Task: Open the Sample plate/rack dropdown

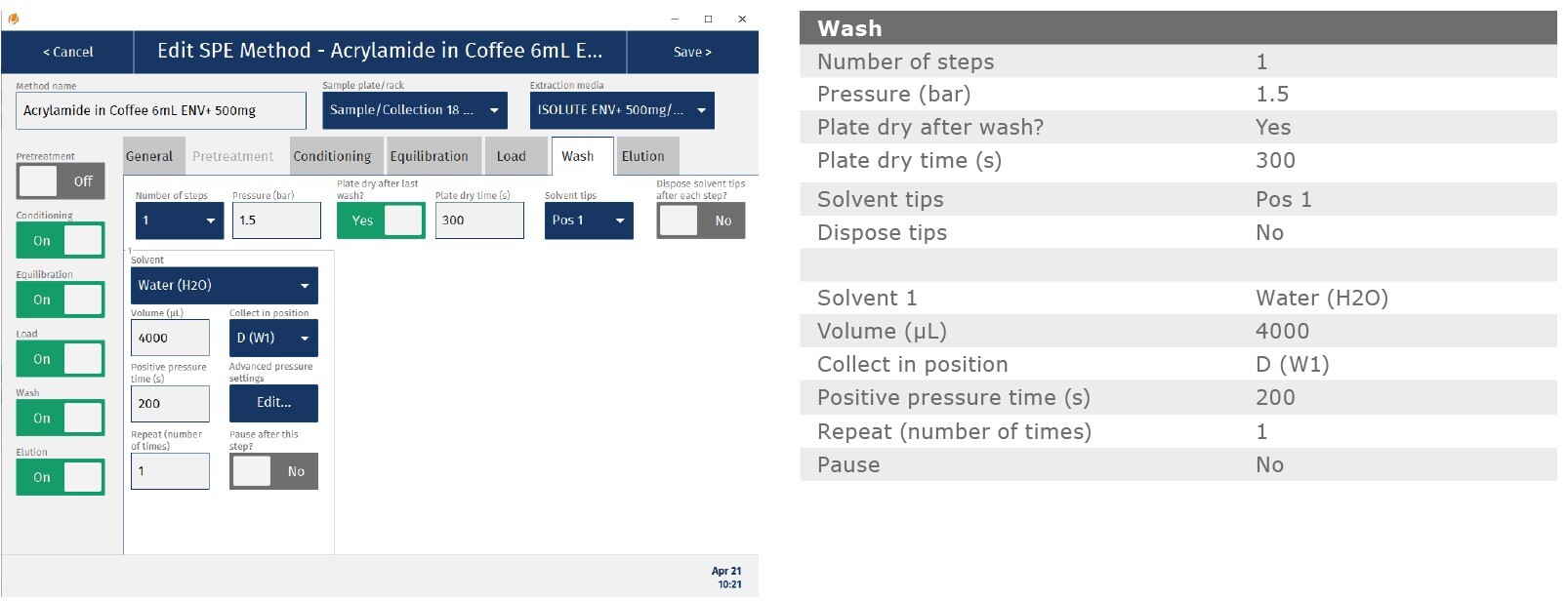Action: (415, 110)
